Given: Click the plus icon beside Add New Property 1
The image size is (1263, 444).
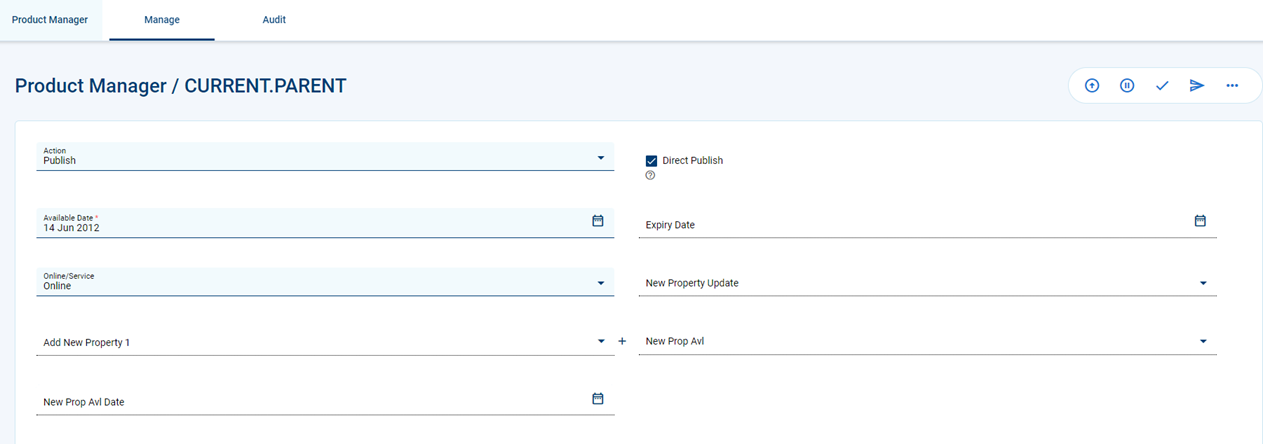Looking at the screenshot, I should 622,341.
